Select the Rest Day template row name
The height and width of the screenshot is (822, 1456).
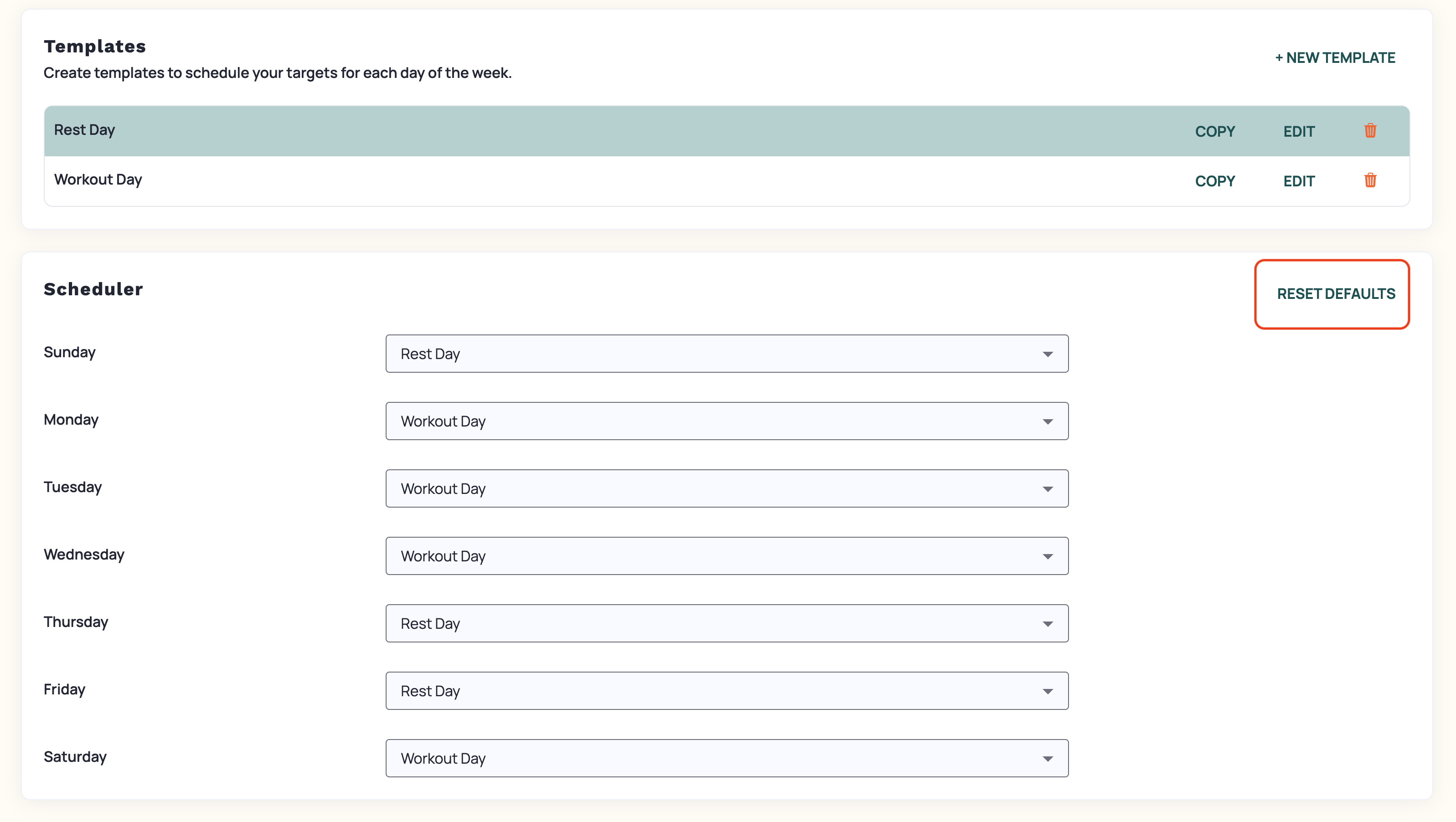[x=84, y=130]
